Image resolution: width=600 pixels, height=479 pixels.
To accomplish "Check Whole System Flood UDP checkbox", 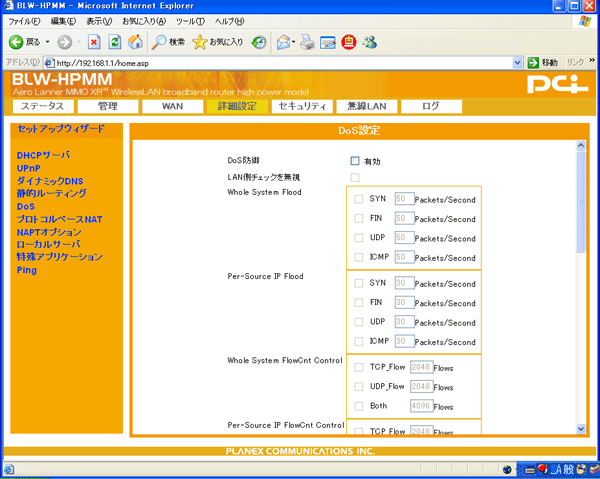I will click(359, 238).
